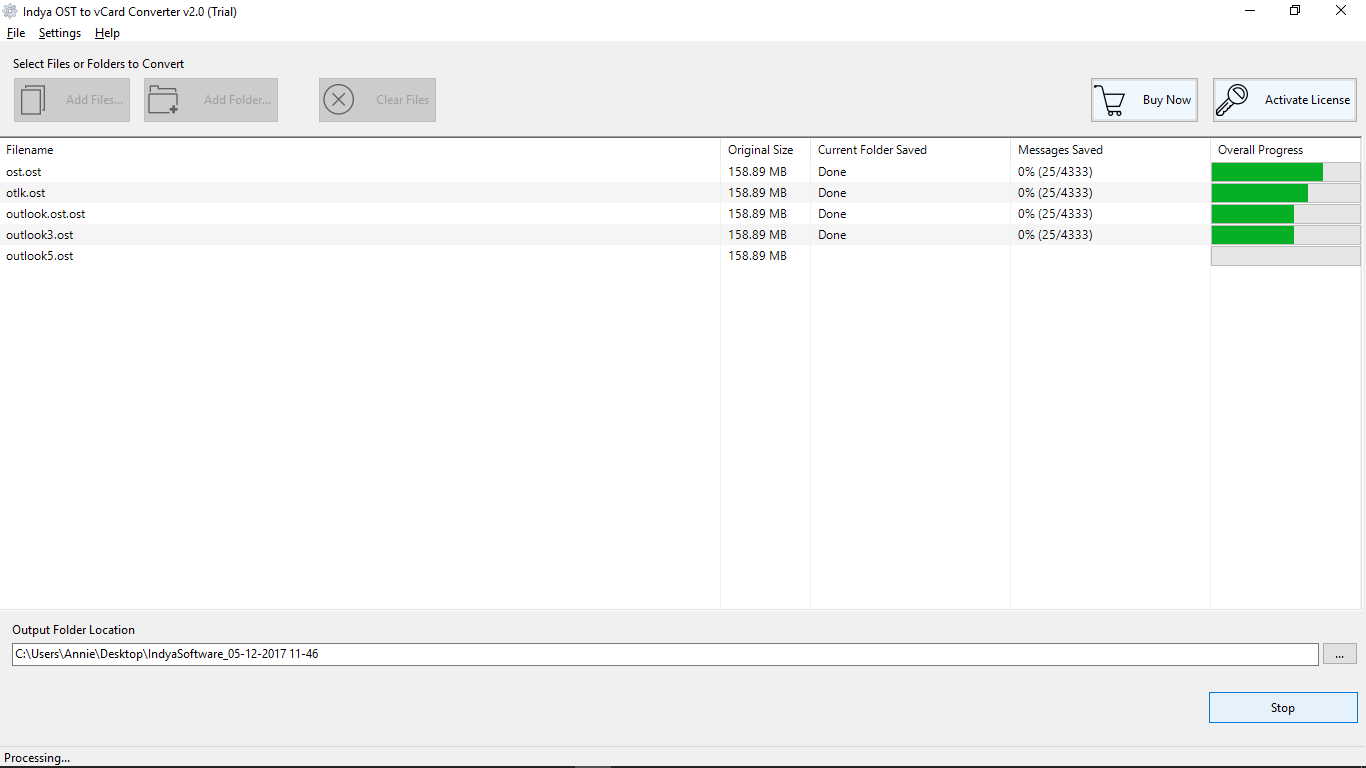Image resolution: width=1366 pixels, height=768 pixels.
Task: Click the progress bar for otlk.ost
Action: [x=1286, y=193]
